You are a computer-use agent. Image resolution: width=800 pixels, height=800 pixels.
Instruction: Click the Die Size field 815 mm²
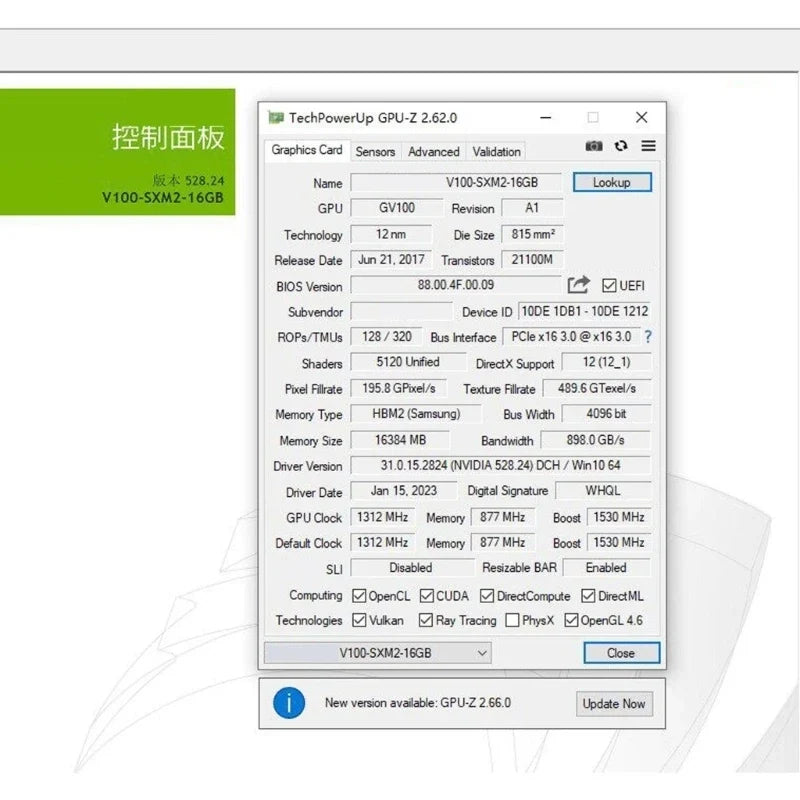(532, 234)
